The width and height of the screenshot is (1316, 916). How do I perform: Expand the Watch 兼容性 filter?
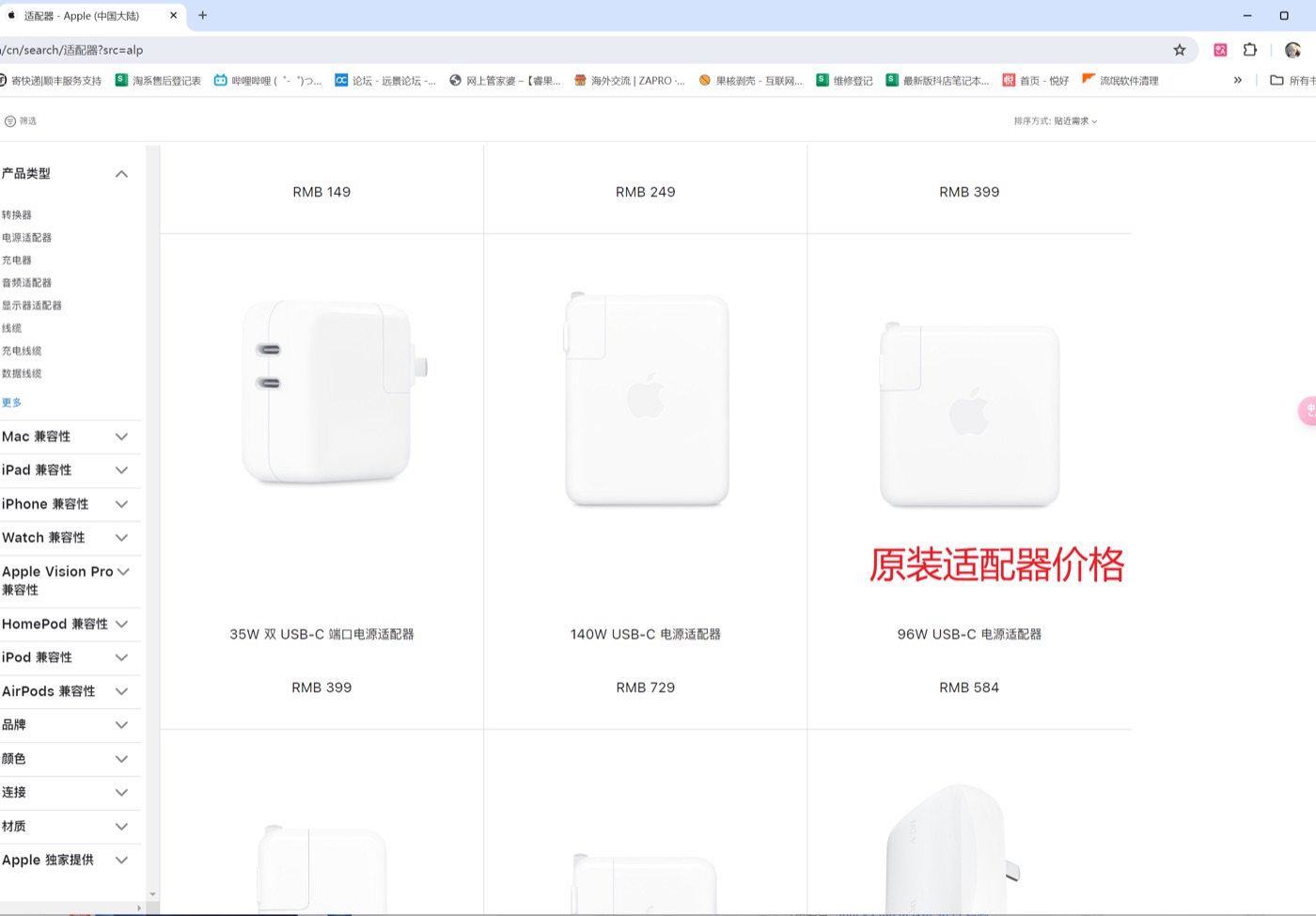(x=121, y=538)
